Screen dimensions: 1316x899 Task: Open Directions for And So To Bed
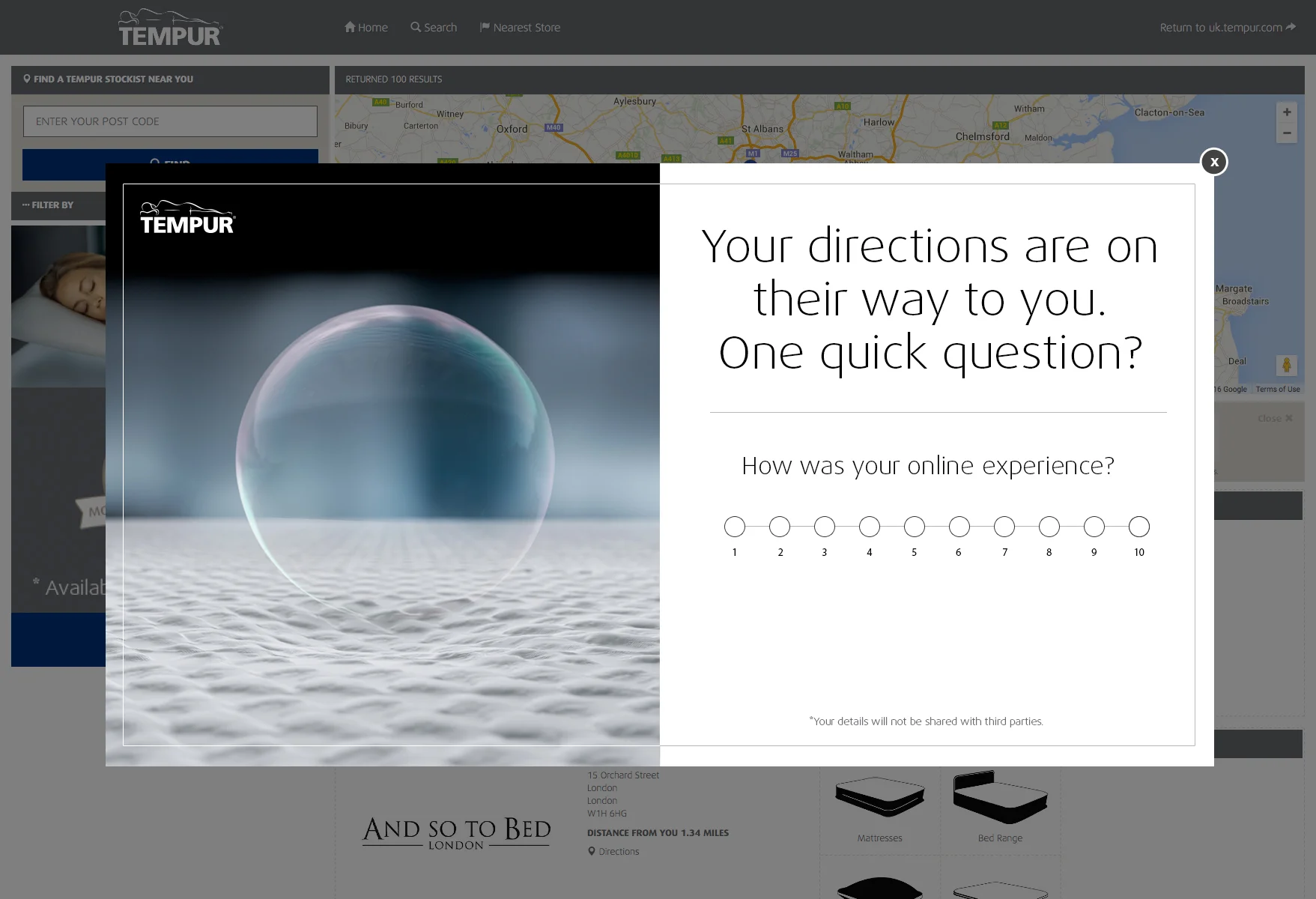(613, 852)
